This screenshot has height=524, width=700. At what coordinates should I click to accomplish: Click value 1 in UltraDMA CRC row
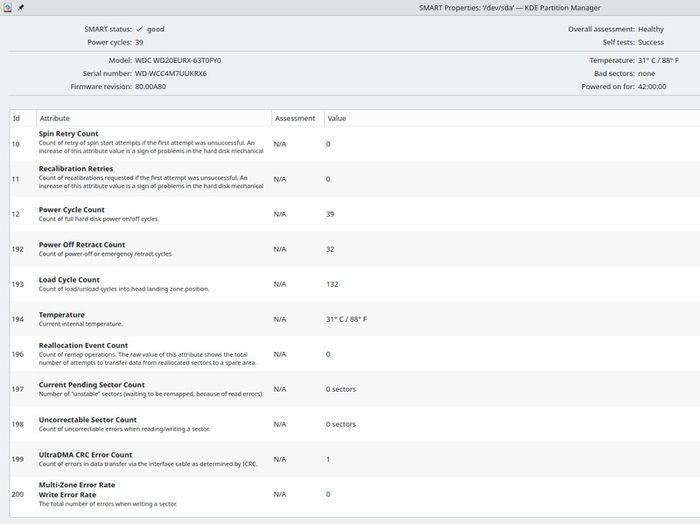(328, 459)
